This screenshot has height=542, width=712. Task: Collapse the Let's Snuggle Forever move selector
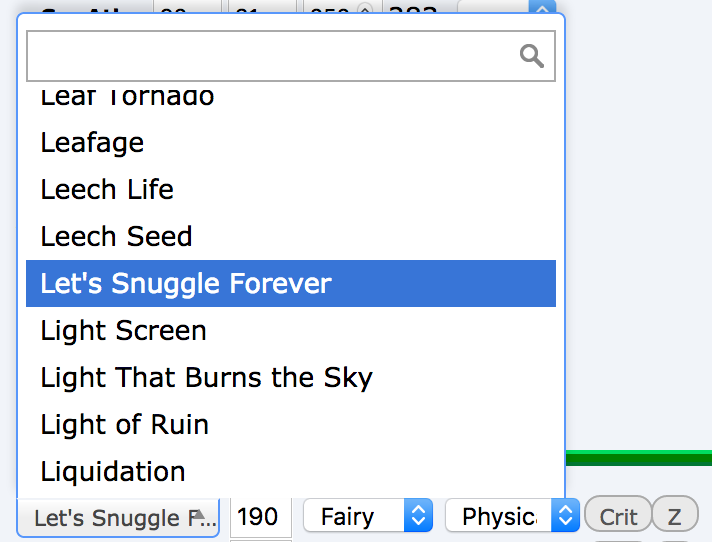pyautogui.click(x=118, y=517)
